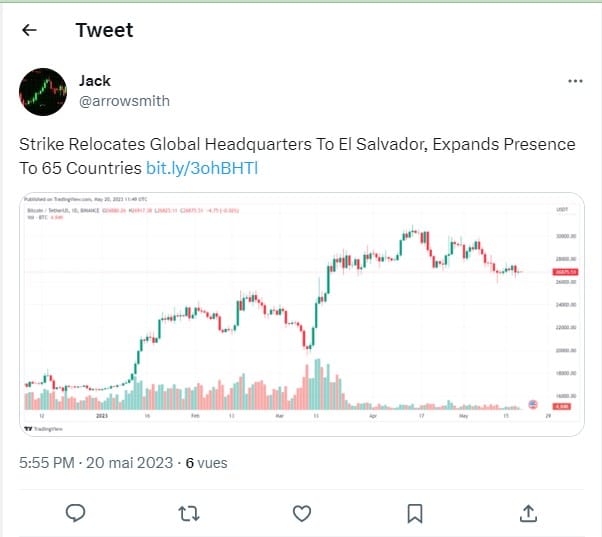Click the red volume label beside volume bars
This screenshot has width=602, height=537.
pyautogui.click(x=562, y=406)
